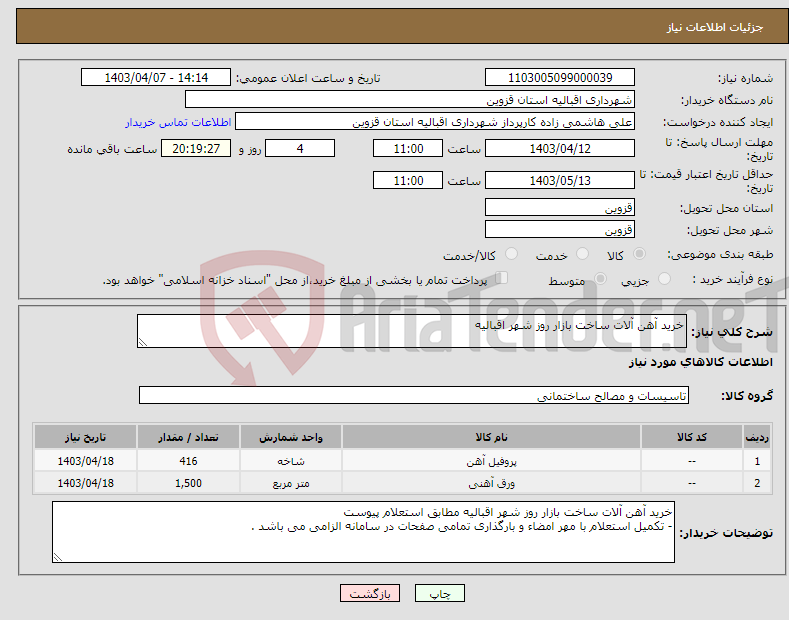The image size is (789, 620).
Task: Click the quantity cell 1,500
Action: 188,483
